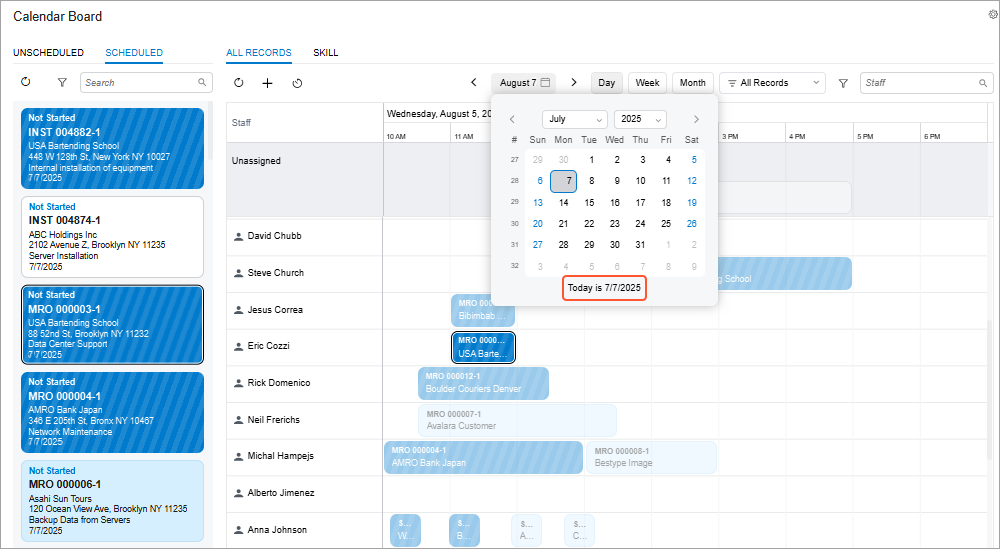
Task: Click Today is 7/7/2025 link
Action: [x=604, y=288]
